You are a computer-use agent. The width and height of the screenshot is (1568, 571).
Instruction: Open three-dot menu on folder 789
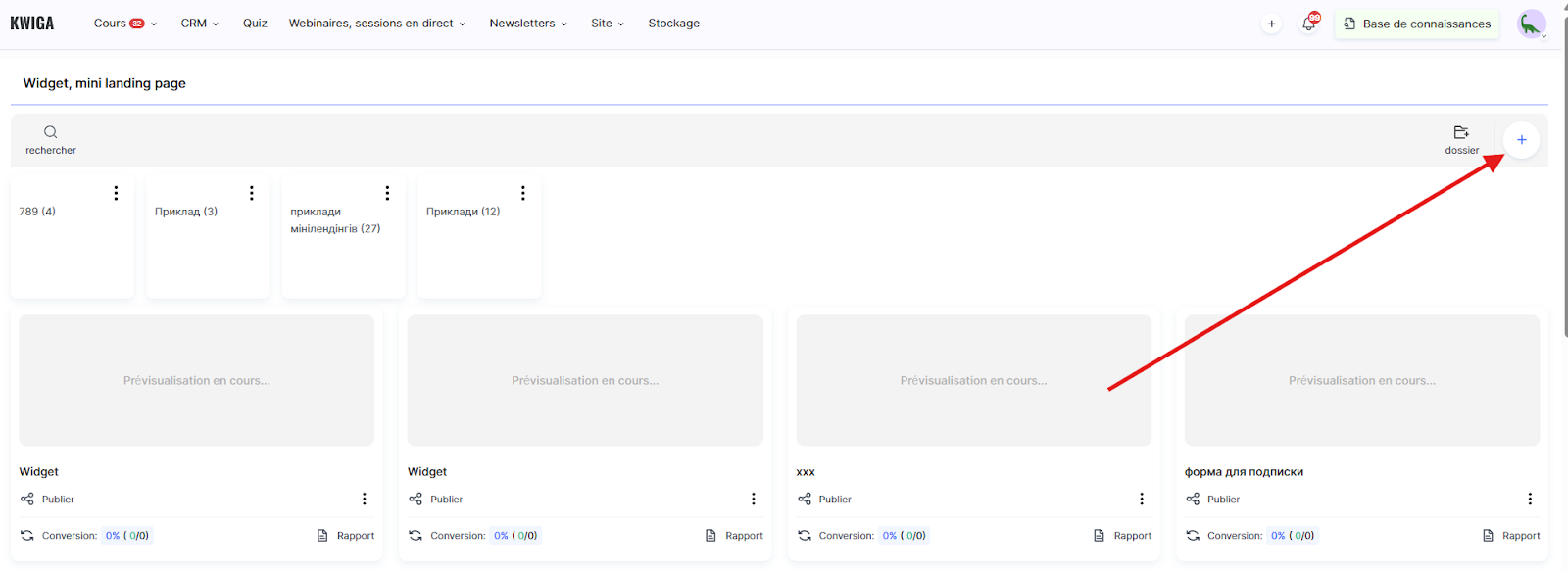[x=116, y=193]
